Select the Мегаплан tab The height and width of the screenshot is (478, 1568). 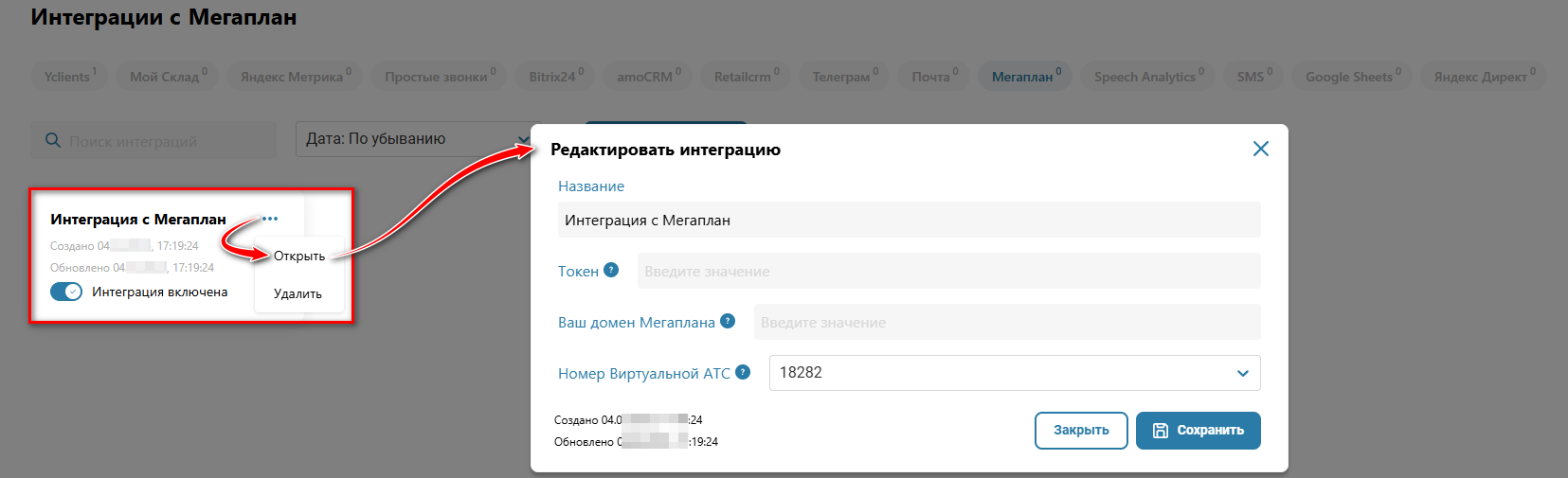[1025, 77]
